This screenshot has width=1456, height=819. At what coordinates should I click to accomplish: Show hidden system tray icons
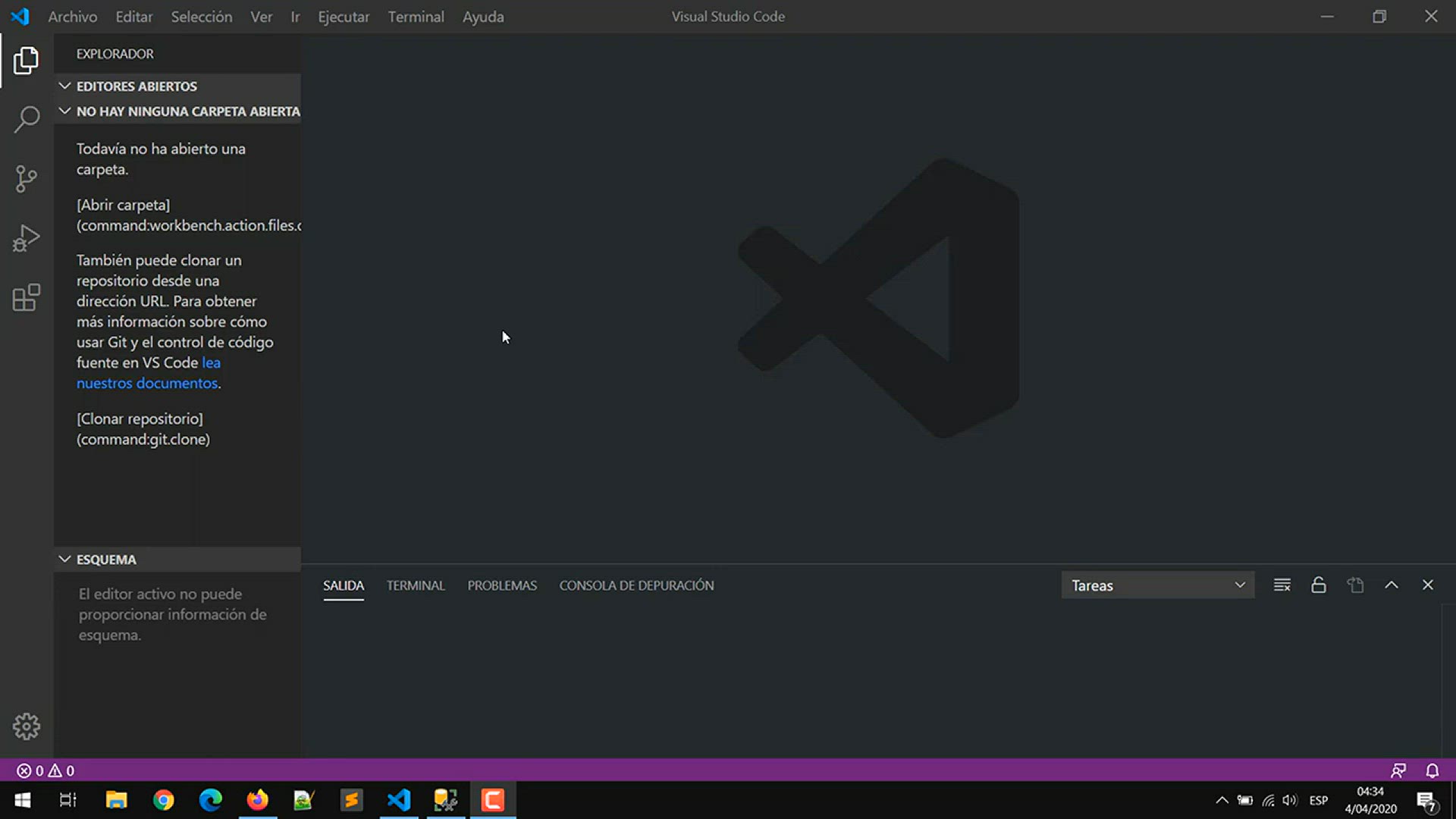point(1222,800)
